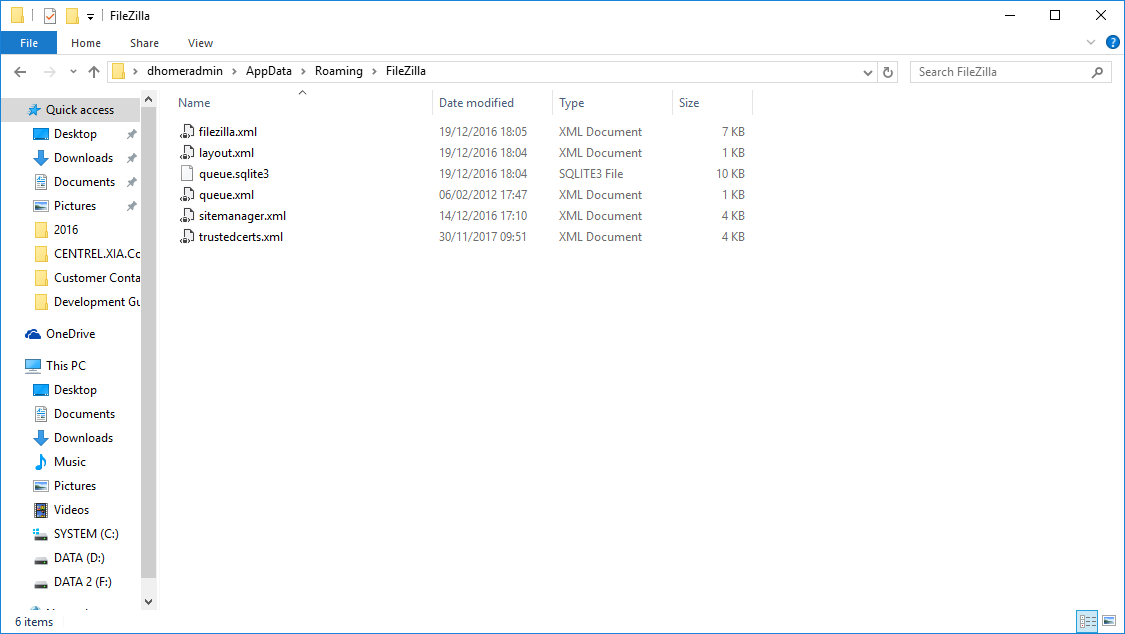The image size is (1125, 634).
Task: Switch to the Share ribbon tab
Action: tap(144, 43)
